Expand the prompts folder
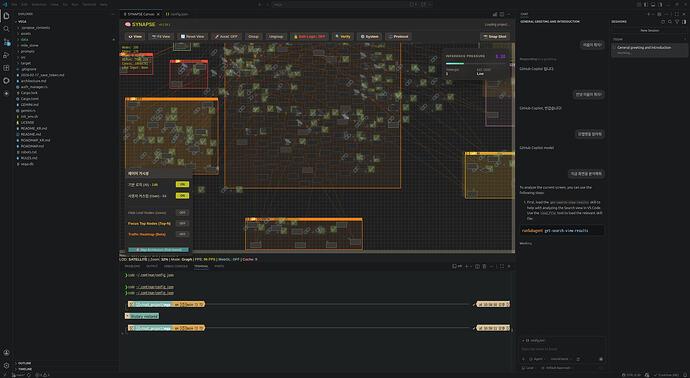This screenshot has width=690, height=378. coord(27,51)
